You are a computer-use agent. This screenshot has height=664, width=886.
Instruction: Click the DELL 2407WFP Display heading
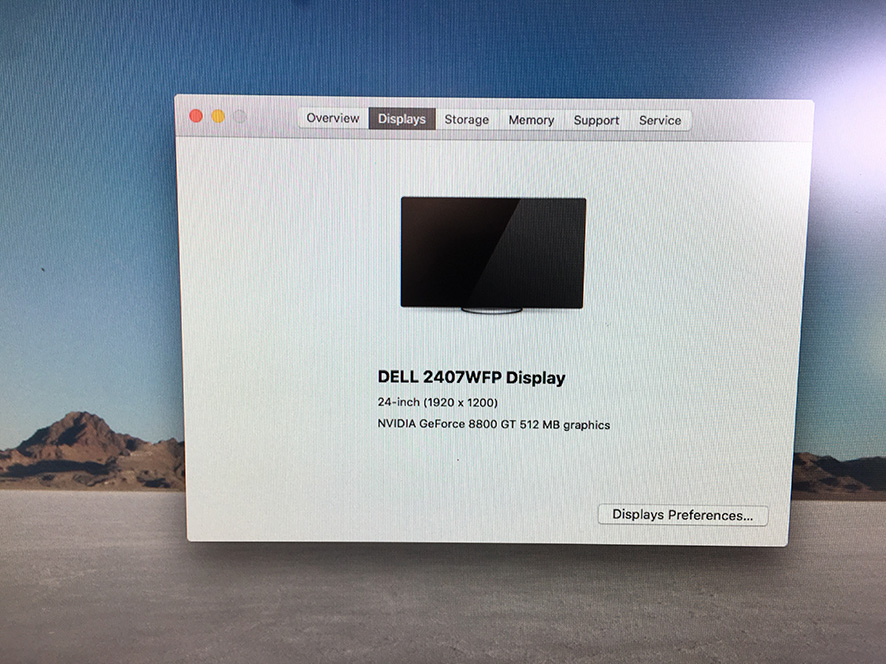(471, 378)
